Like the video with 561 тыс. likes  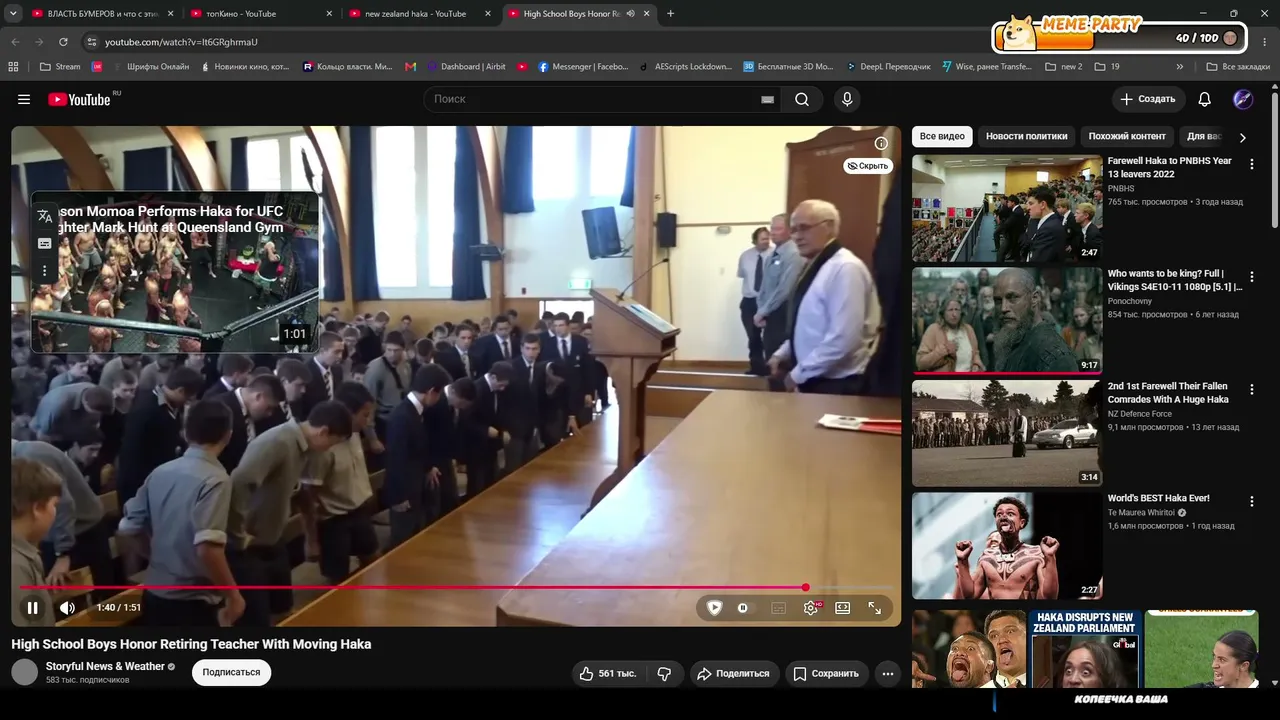[x=608, y=674]
